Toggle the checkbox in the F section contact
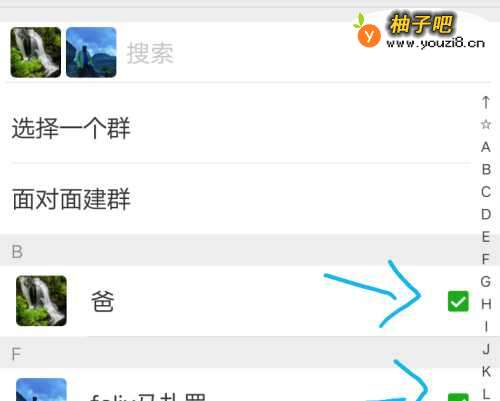500x401 pixels. (x=458, y=397)
